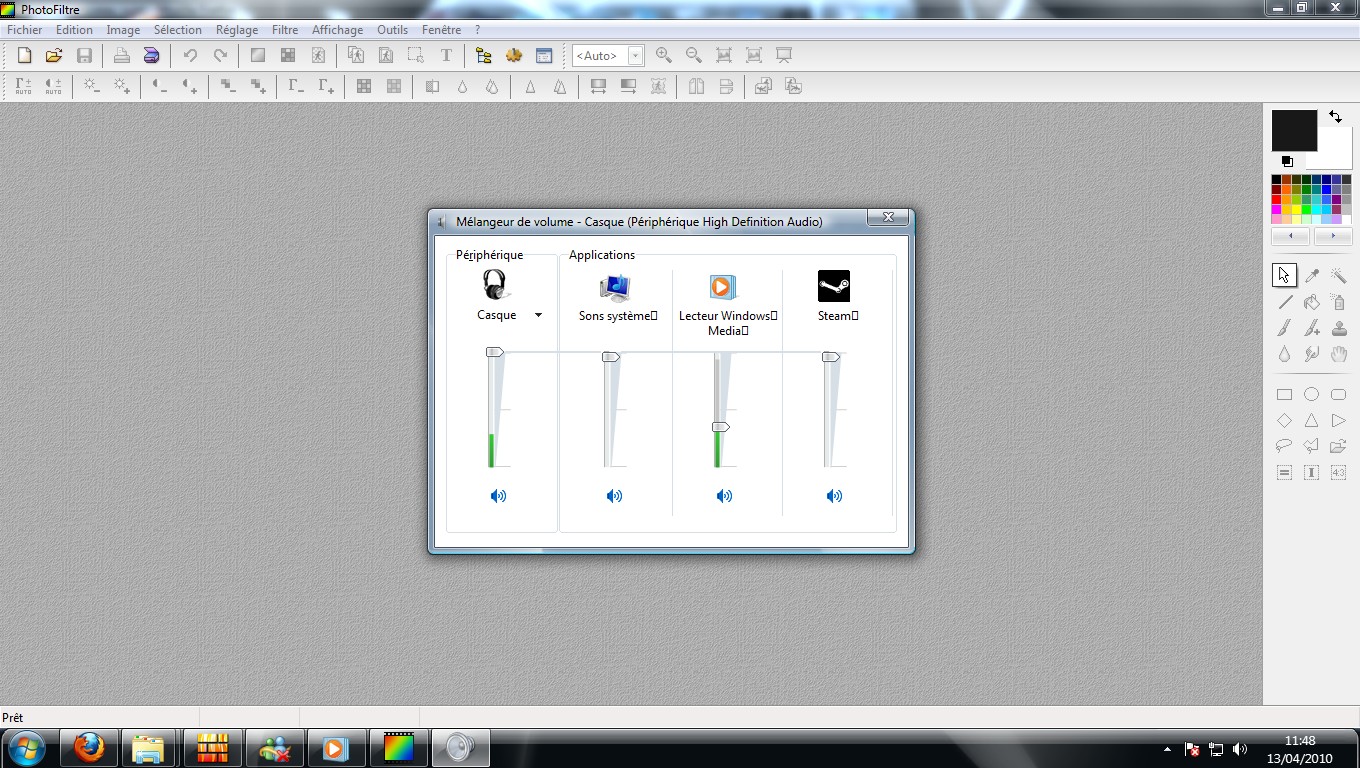Screen dimensions: 1360x768
Task: Mute the Casque device volume
Action: (498, 496)
